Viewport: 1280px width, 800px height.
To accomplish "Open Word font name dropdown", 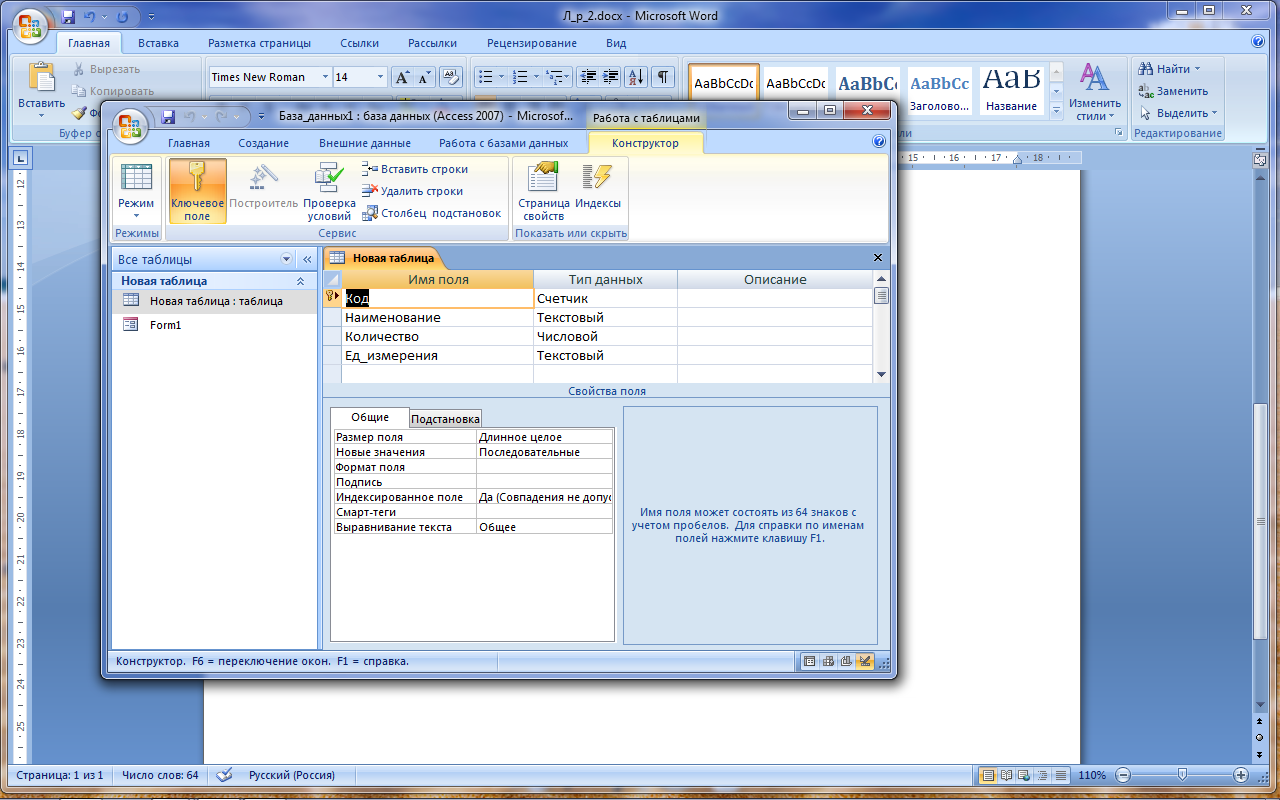I will 326,77.
